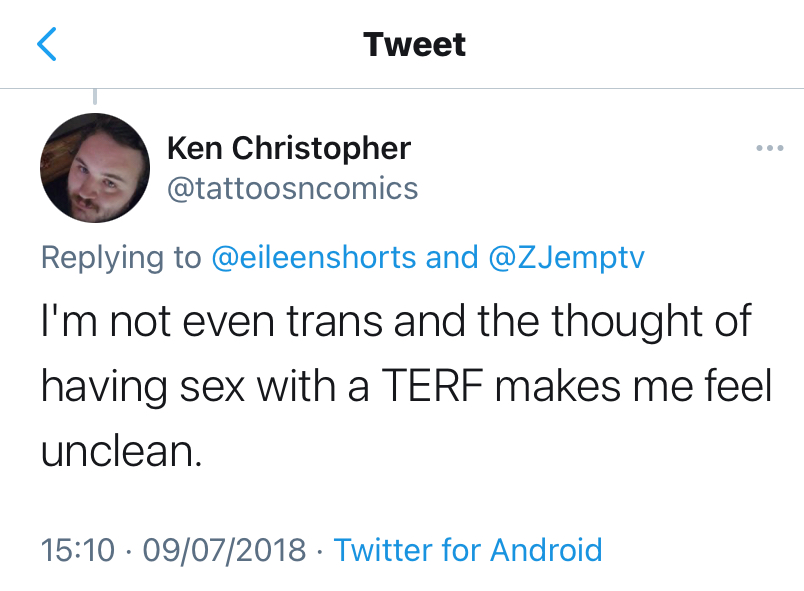The width and height of the screenshot is (804, 591).
Task: Click the 15:10 time stamp
Action: [x=78, y=549]
